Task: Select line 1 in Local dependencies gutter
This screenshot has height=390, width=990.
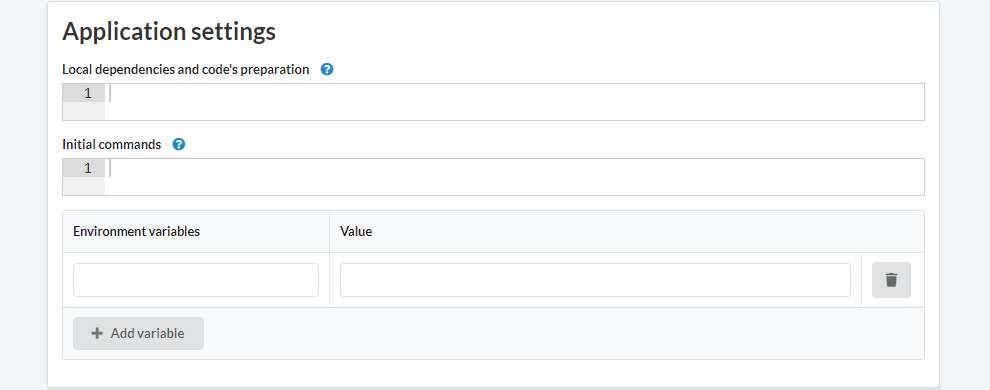Action: click(84, 93)
